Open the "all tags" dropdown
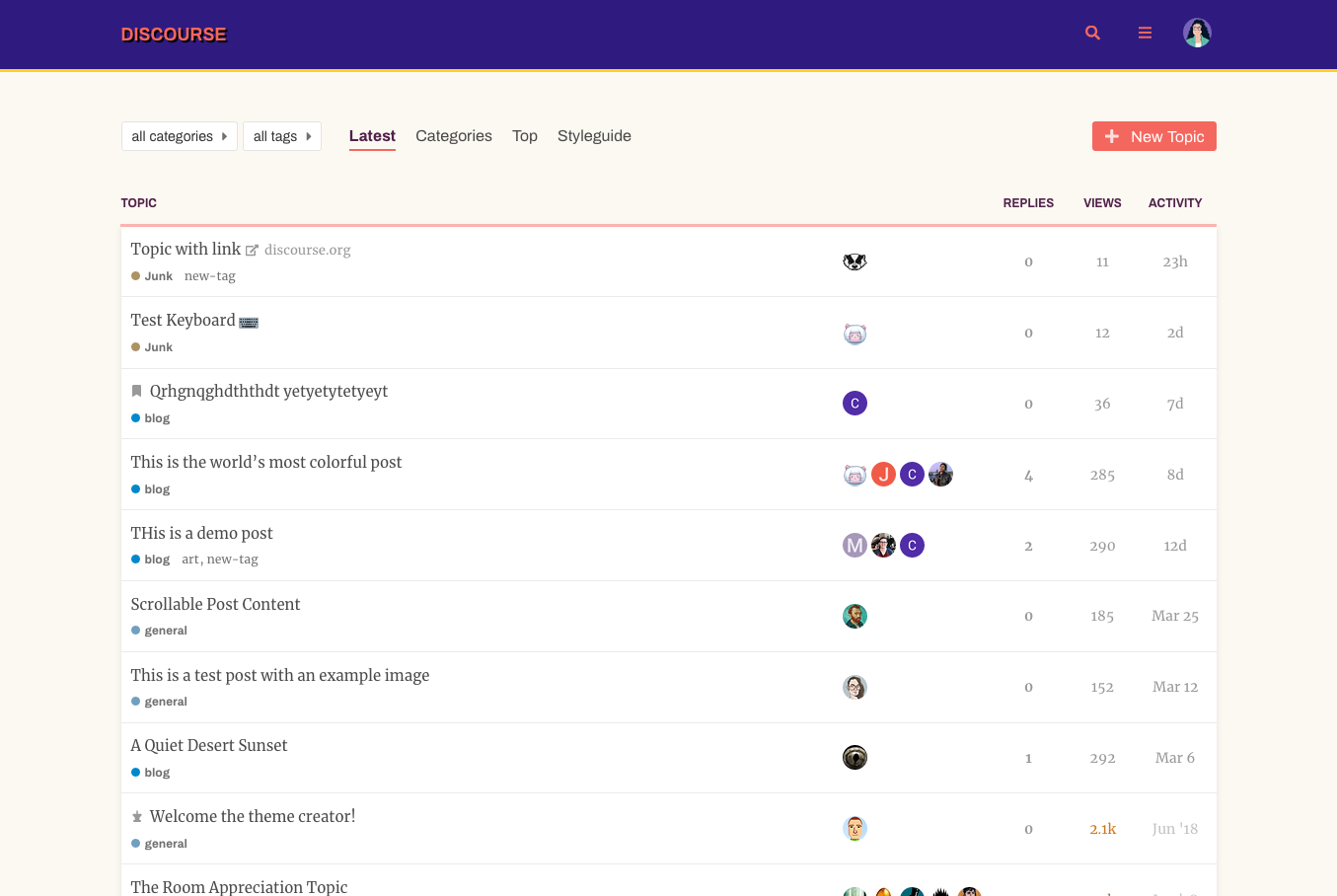Screen dimensions: 1337x896 [x=282, y=136]
